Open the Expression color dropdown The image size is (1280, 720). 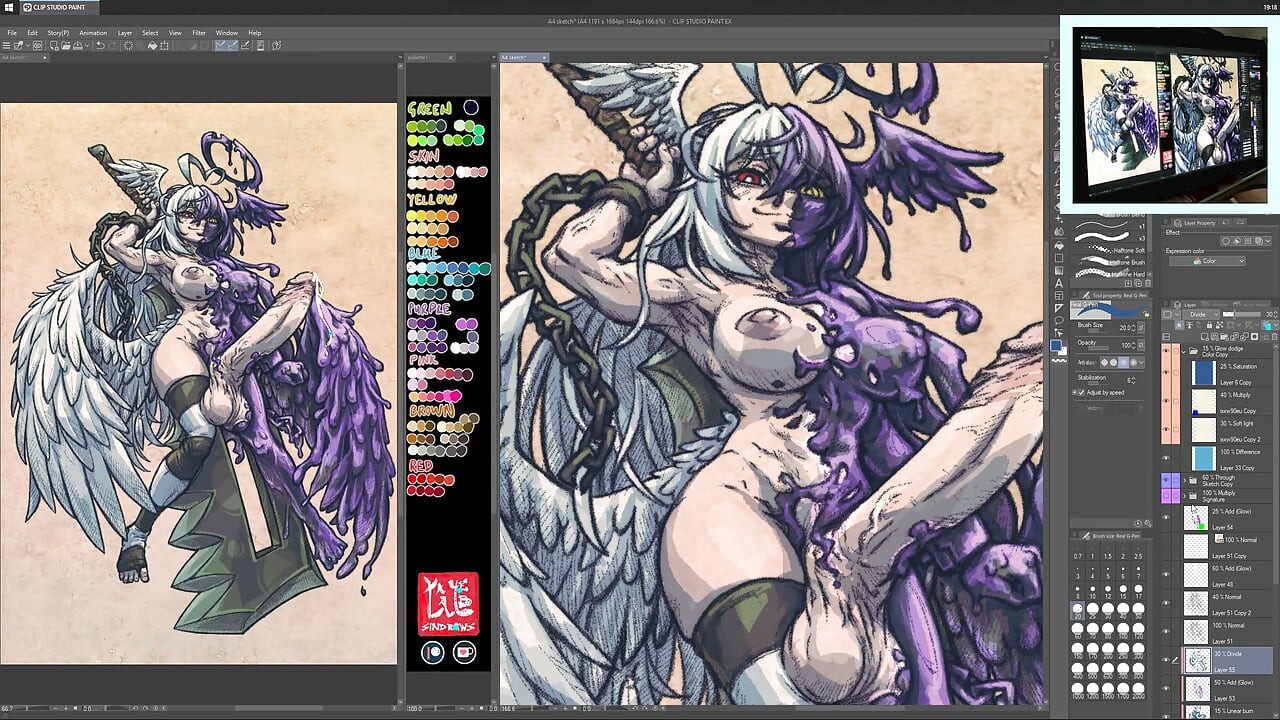[1207, 261]
